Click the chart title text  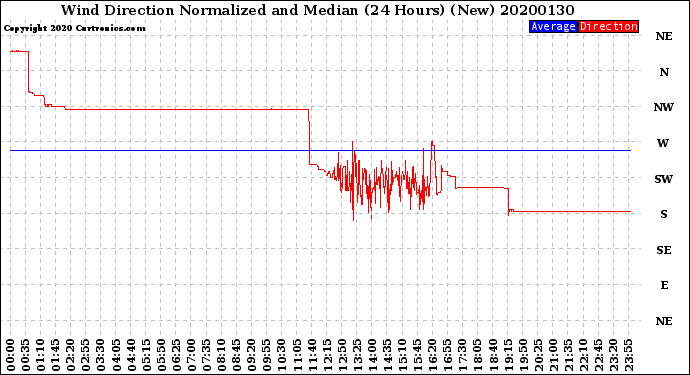click(x=317, y=10)
